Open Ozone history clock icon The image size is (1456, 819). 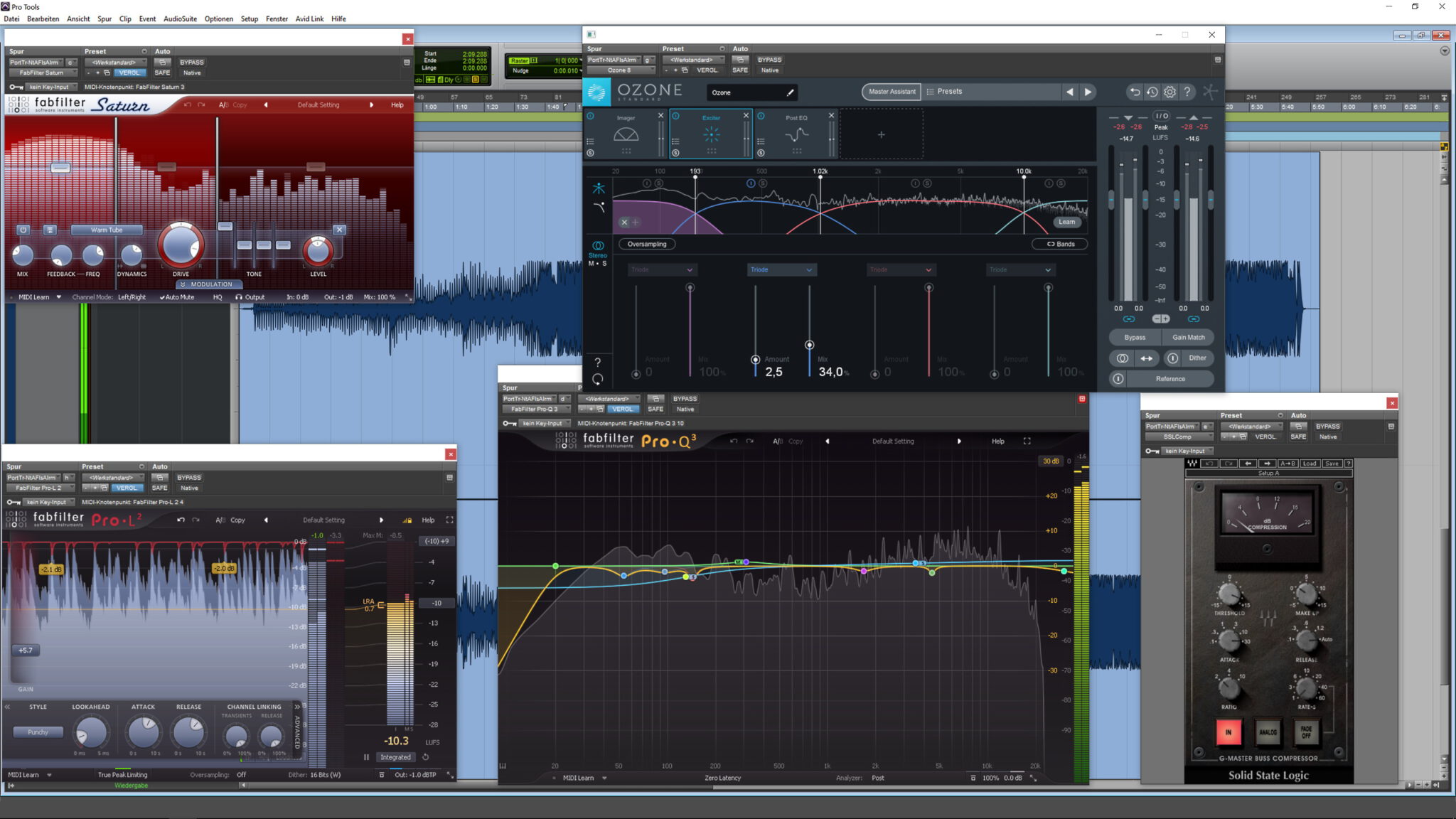pos(1152,92)
